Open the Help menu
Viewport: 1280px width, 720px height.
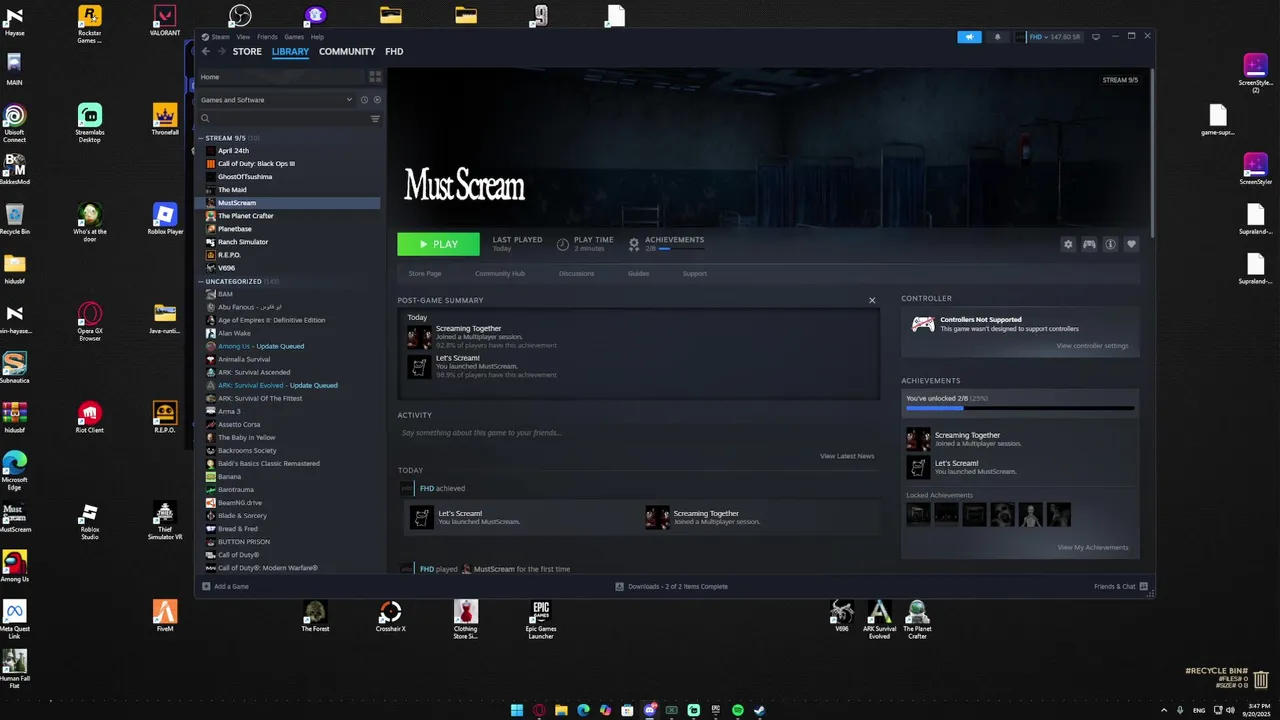pos(317,37)
